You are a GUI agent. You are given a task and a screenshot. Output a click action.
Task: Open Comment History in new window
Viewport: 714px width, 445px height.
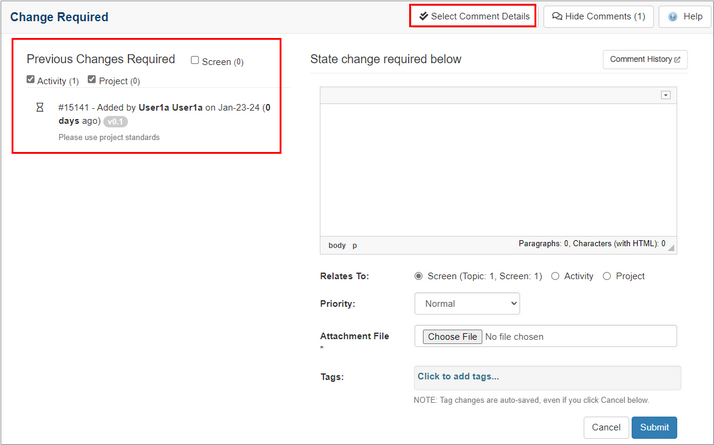coord(645,60)
